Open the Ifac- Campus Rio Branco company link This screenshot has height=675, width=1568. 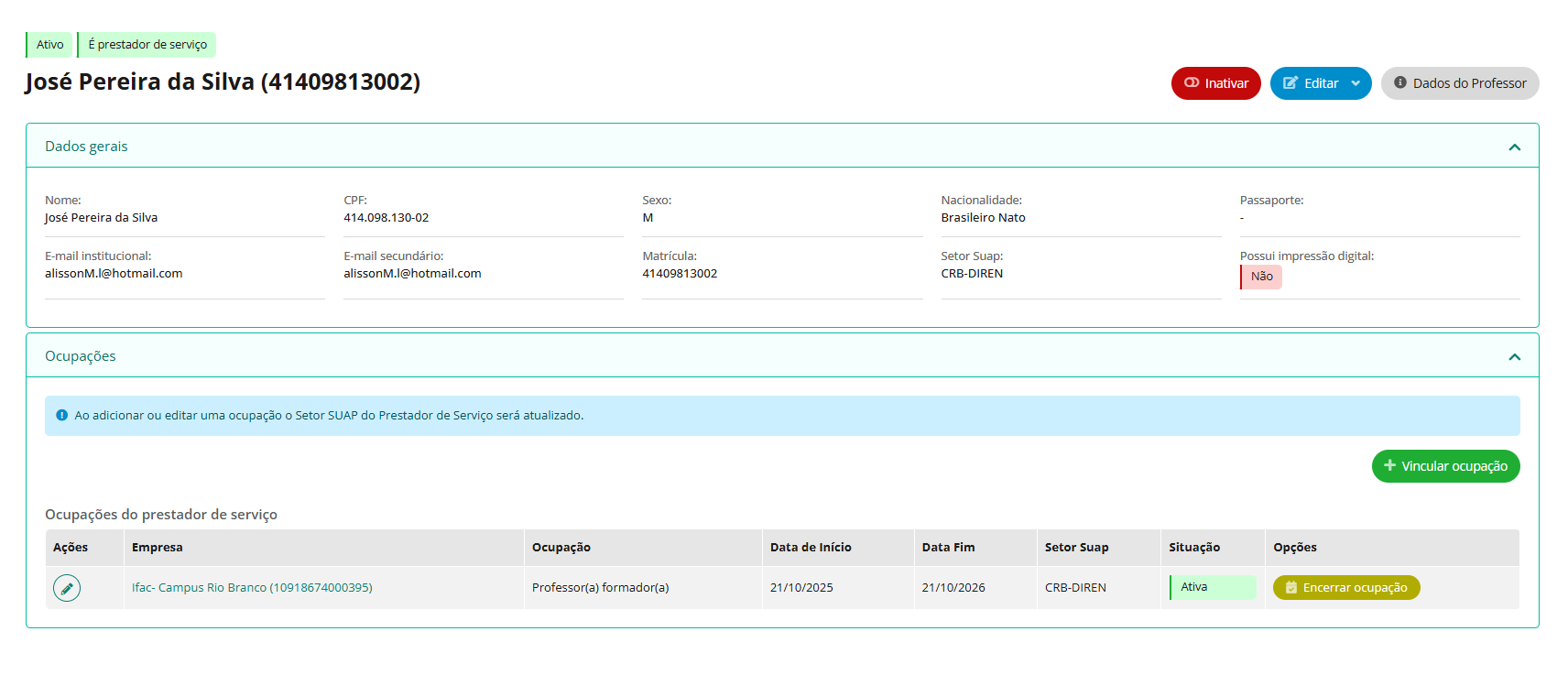(252, 588)
